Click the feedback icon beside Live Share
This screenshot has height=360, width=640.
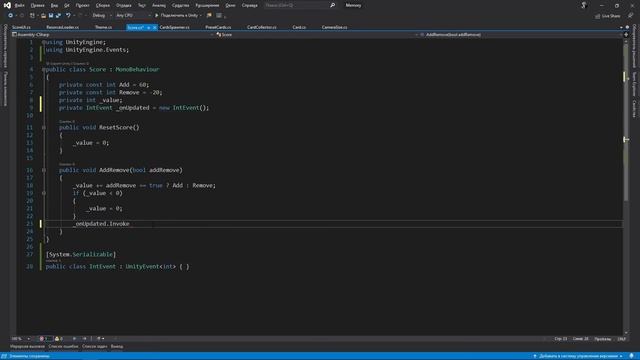[630, 16]
